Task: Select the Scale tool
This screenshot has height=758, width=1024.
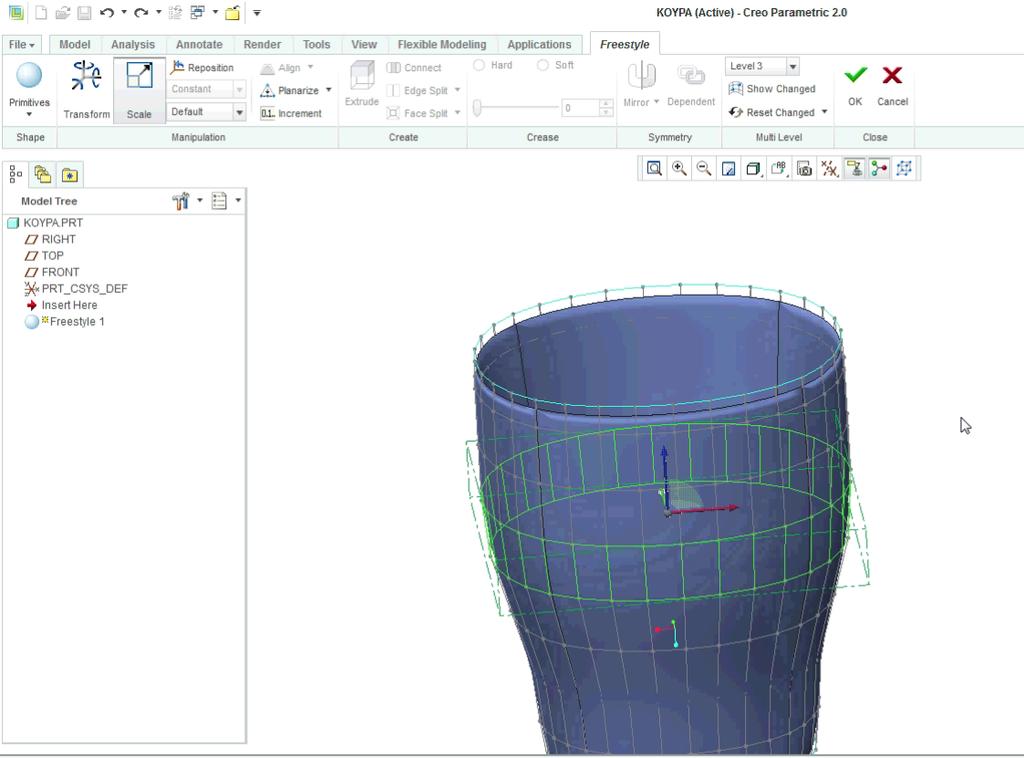Action: click(139, 89)
